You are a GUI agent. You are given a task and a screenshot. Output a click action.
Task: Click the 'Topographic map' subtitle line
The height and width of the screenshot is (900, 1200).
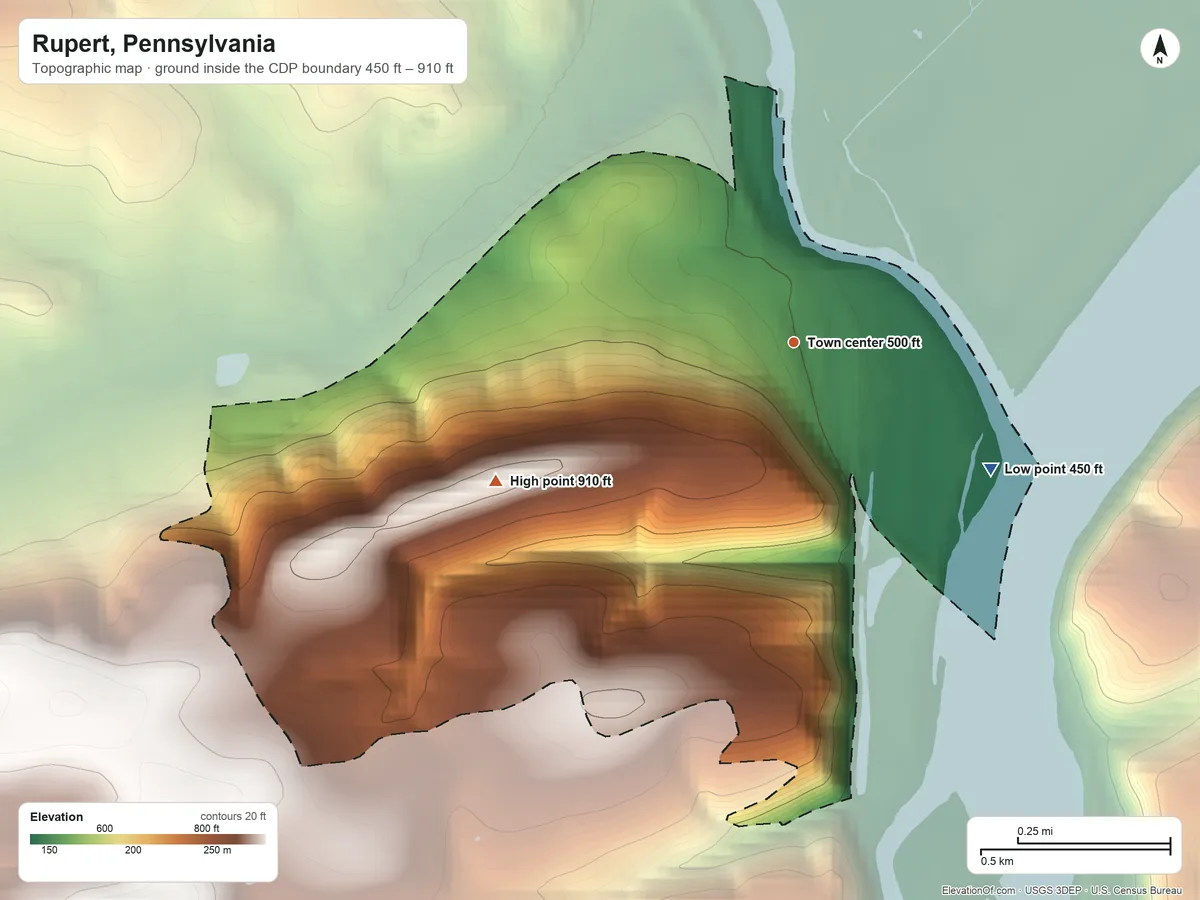(243, 71)
